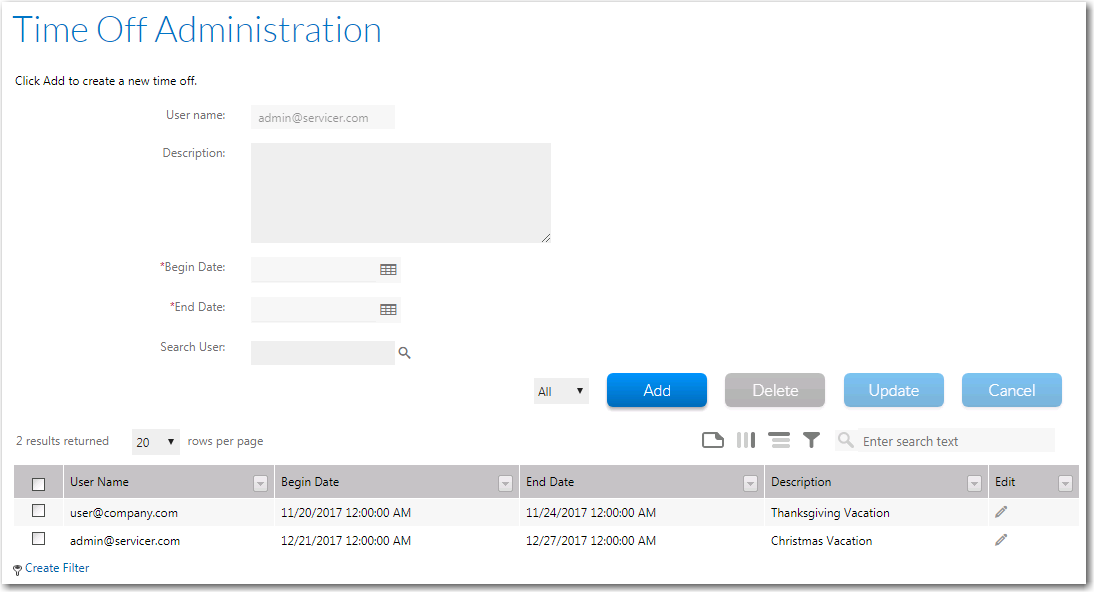Check the select-all checkbox in header
The image size is (1094, 592).
pyautogui.click(x=39, y=484)
